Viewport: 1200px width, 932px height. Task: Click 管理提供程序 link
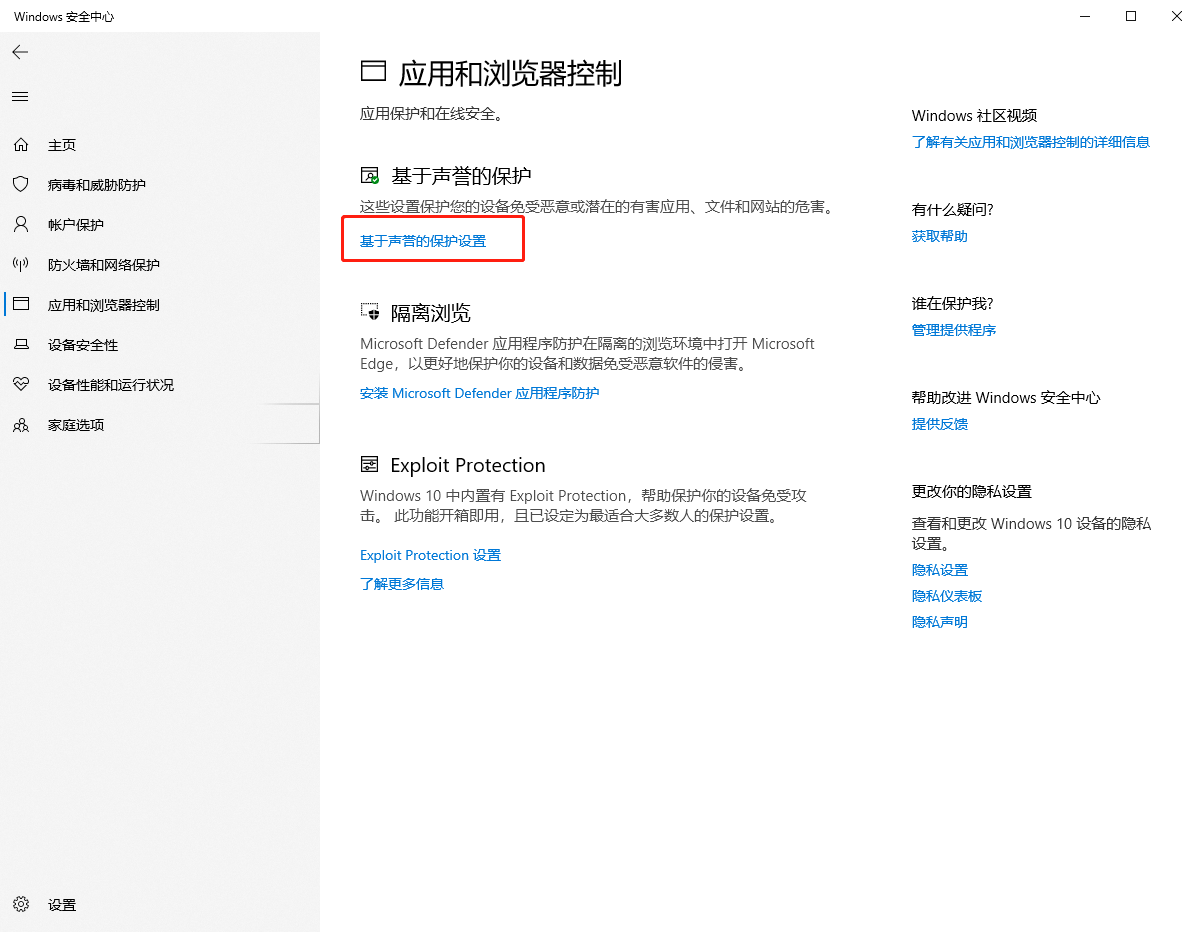point(954,330)
